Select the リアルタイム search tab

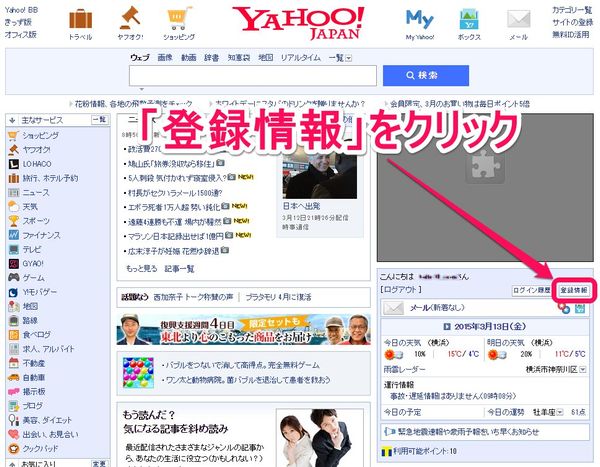pyautogui.click(x=301, y=58)
